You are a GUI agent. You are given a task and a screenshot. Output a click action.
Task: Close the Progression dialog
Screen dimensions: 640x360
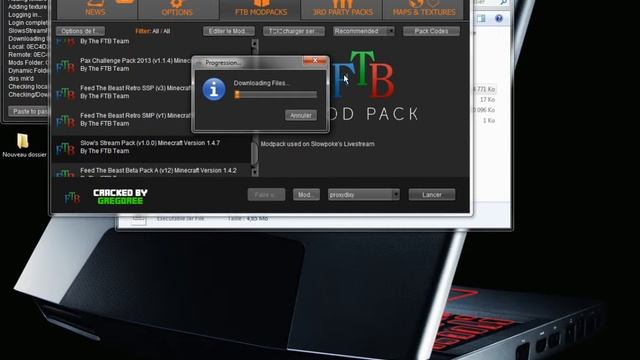point(315,60)
